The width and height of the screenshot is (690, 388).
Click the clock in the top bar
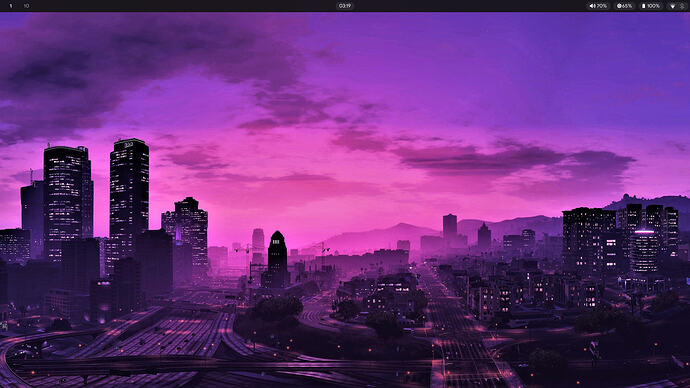pos(345,6)
